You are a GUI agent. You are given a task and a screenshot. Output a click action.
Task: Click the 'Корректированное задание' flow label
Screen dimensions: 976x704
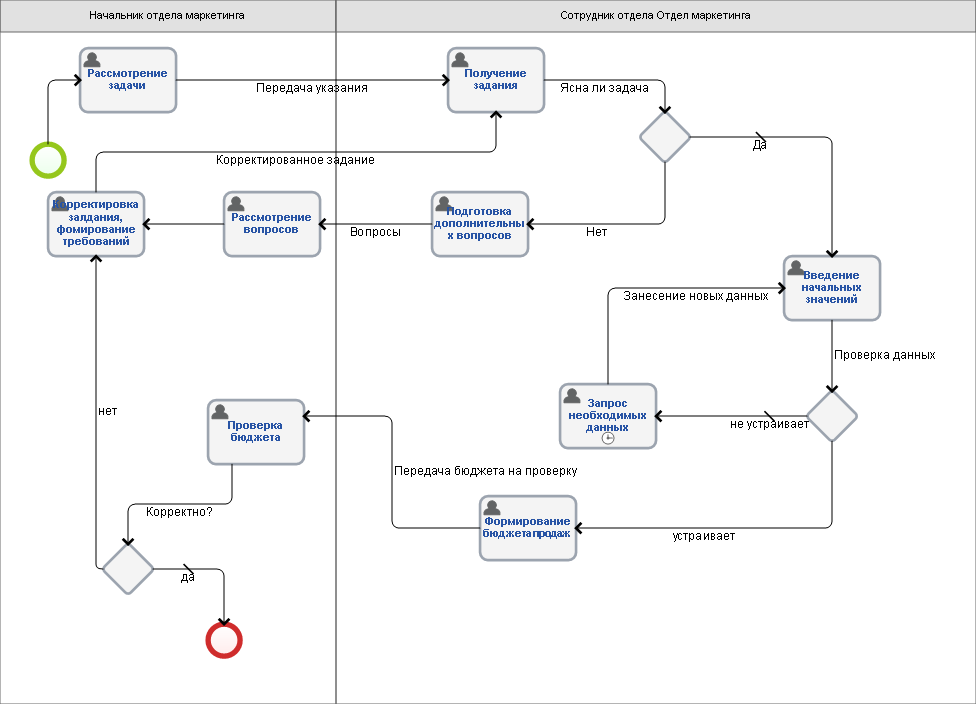295,160
